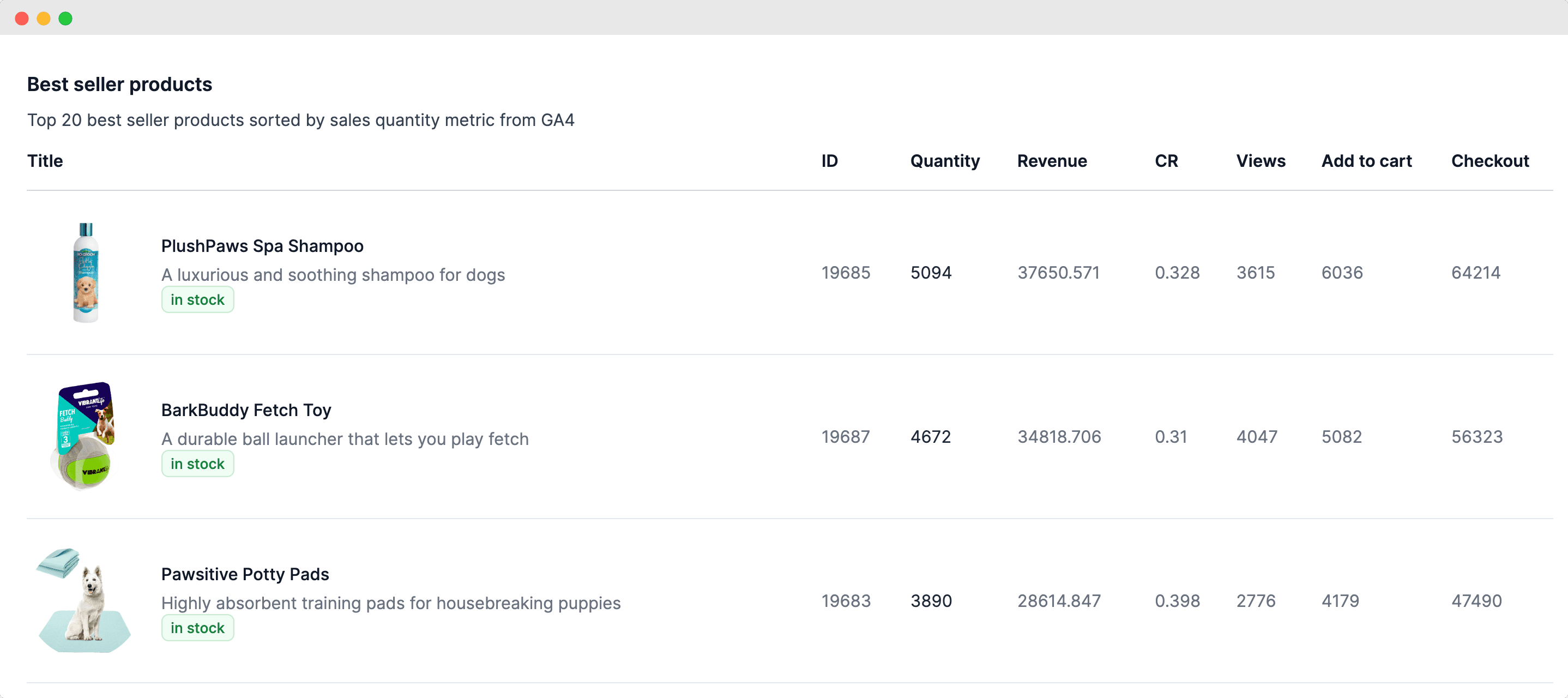The image size is (1568, 698).
Task: Open the Pawsitive Potty Pads title
Action: pyautogui.click(x=245, y=574)
